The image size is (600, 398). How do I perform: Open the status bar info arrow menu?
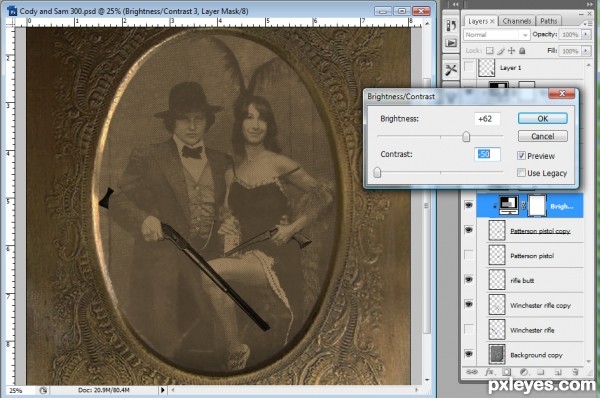(x=163, y=390)
